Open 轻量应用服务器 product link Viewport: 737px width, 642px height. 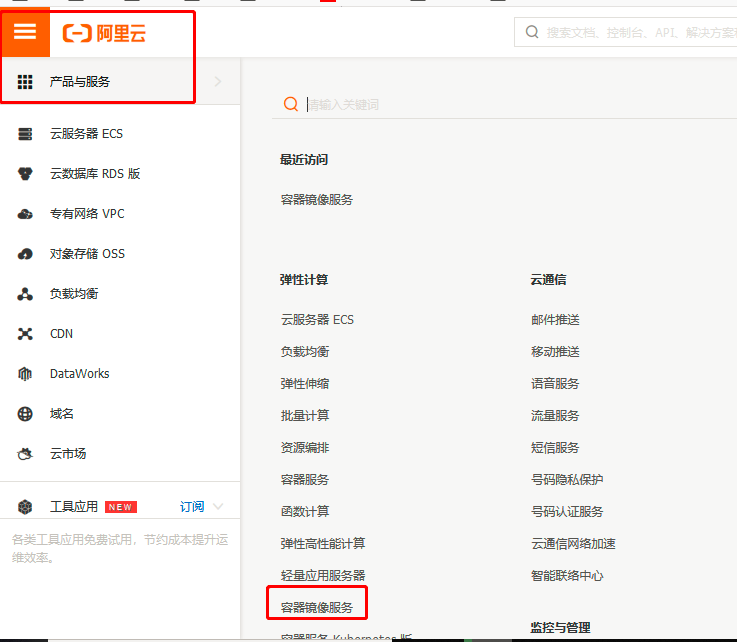point(323,576)
